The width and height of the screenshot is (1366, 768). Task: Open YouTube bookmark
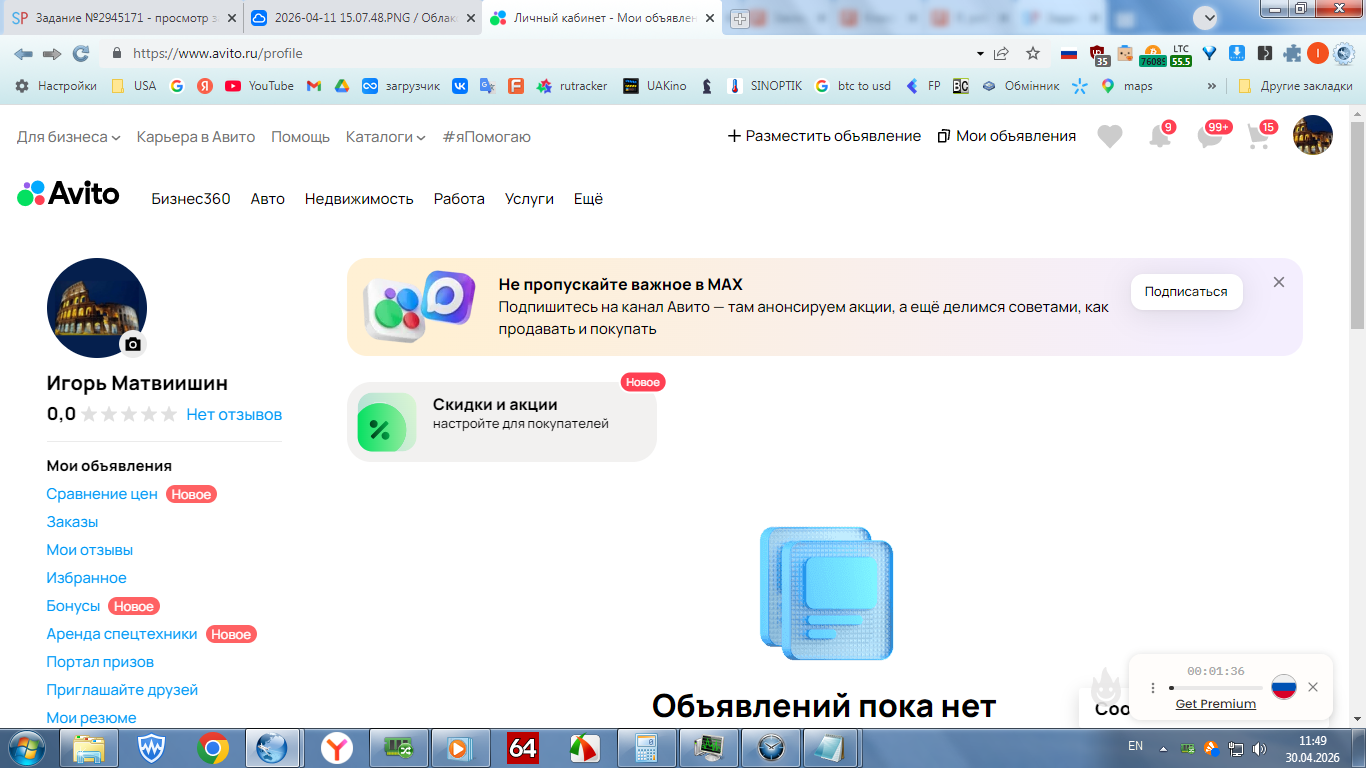tap(260, 86)
